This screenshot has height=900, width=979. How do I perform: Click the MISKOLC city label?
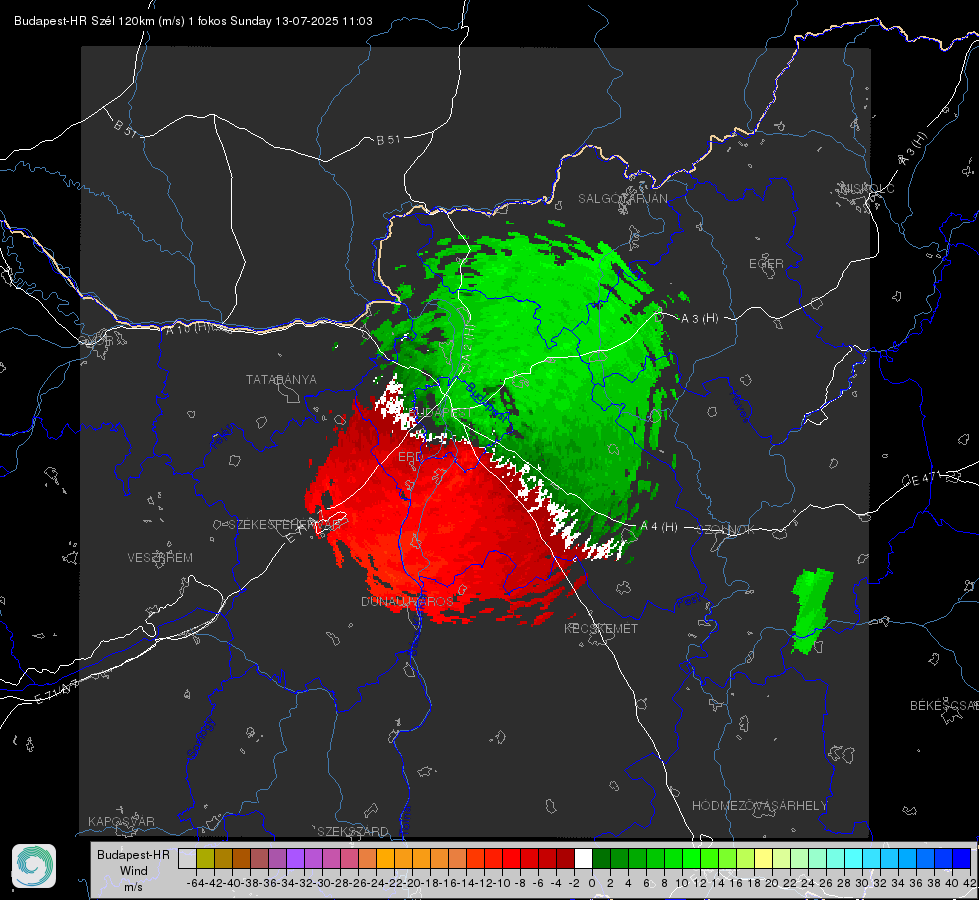[x=867, y=188]
